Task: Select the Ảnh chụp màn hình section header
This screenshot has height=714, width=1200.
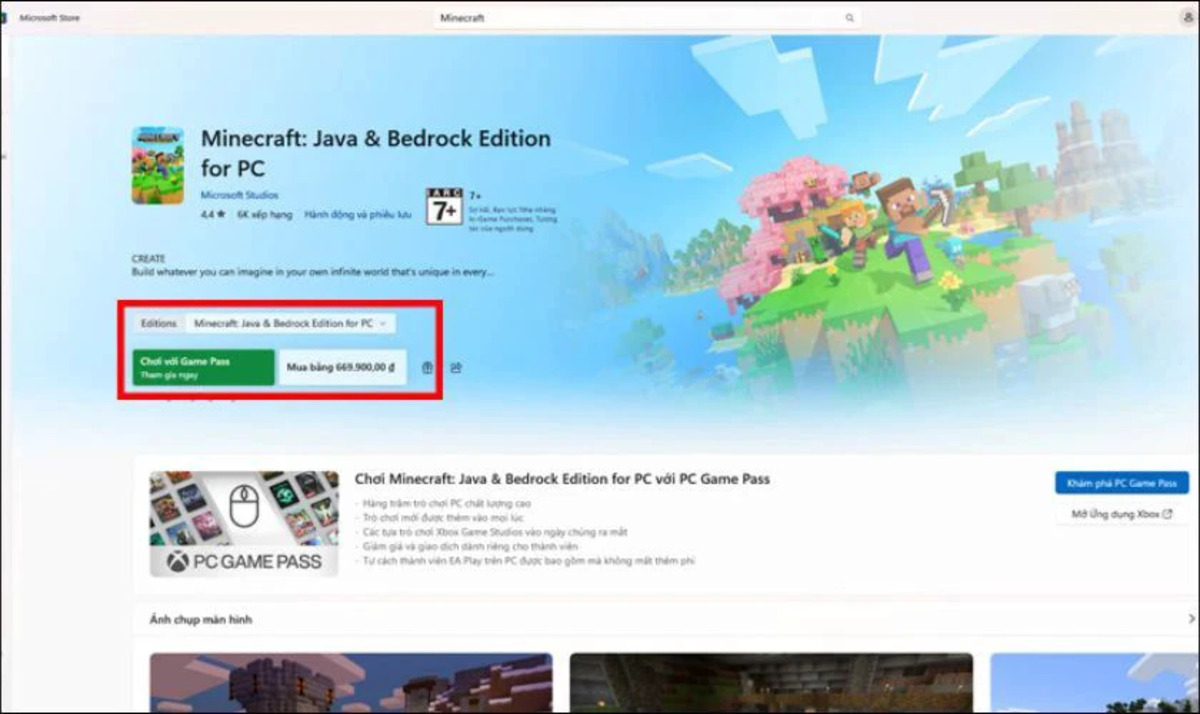Action: coord(201,619)
